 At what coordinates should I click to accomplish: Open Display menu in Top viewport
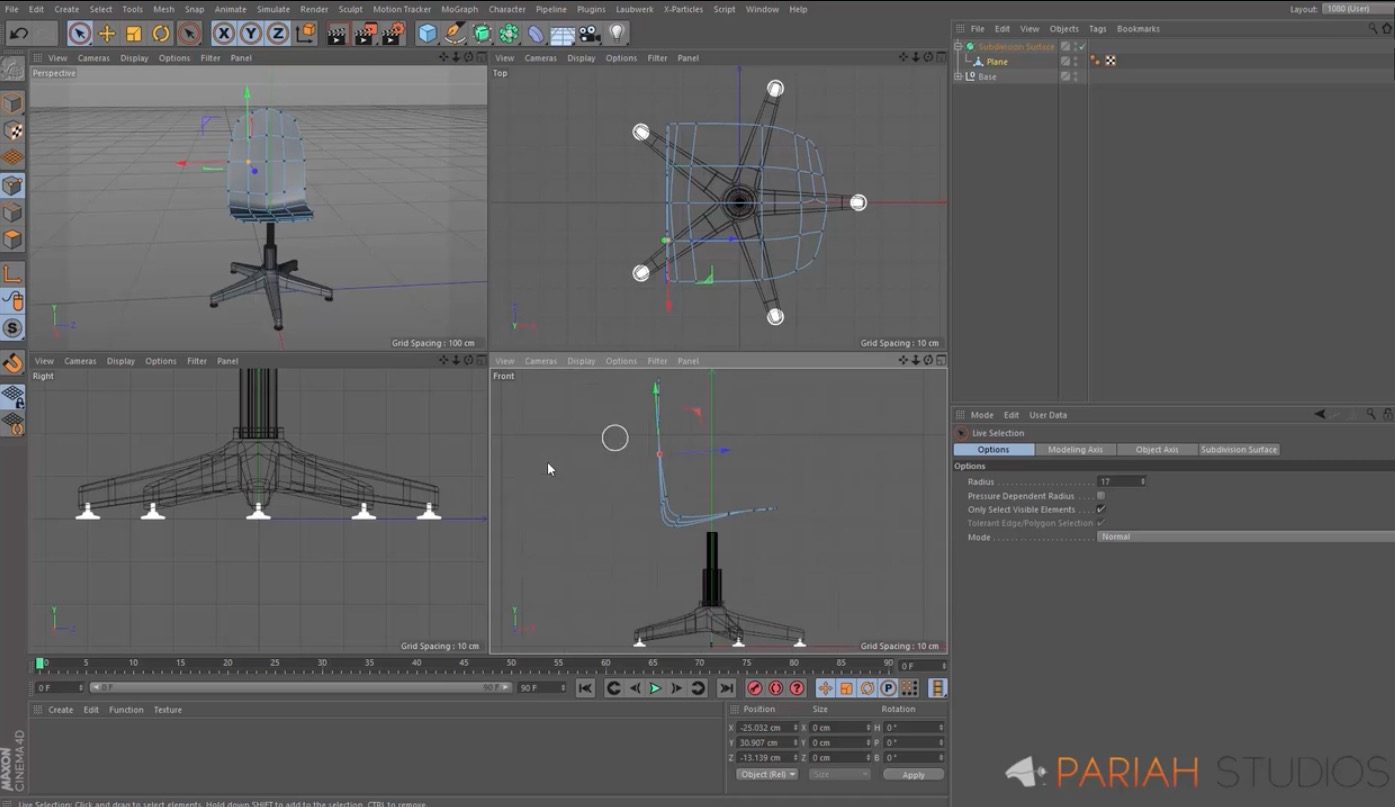(x=581, y=58)
